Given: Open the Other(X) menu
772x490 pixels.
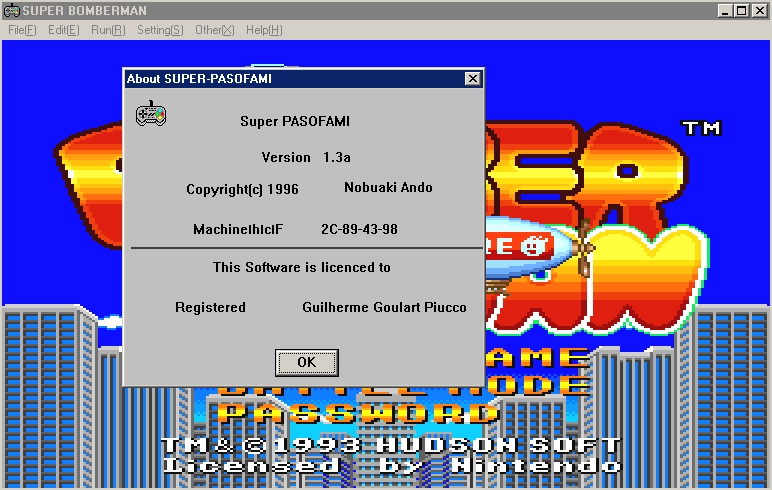Looking at the screenshot, I should point(215,30).
